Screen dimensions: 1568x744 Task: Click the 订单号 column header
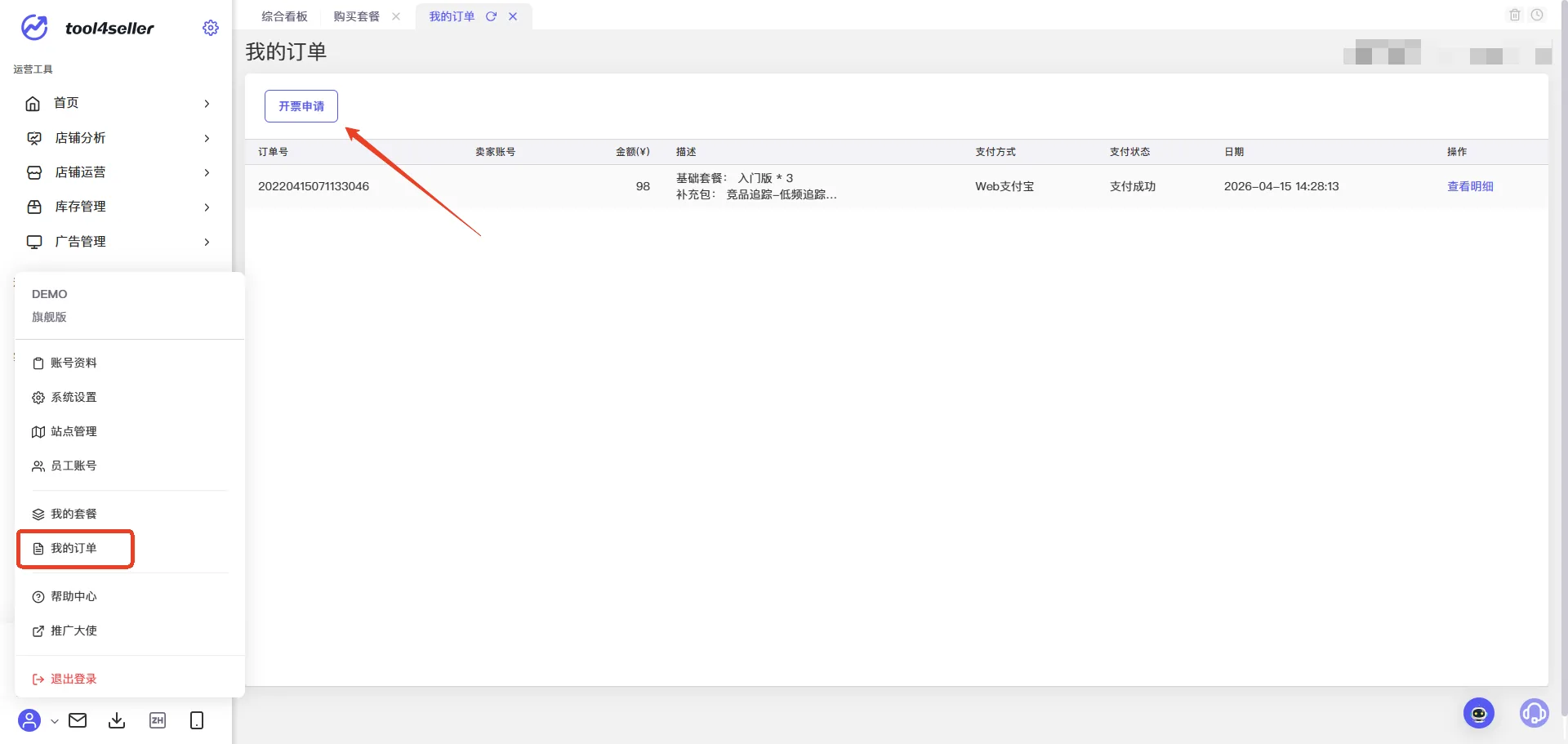273,152
